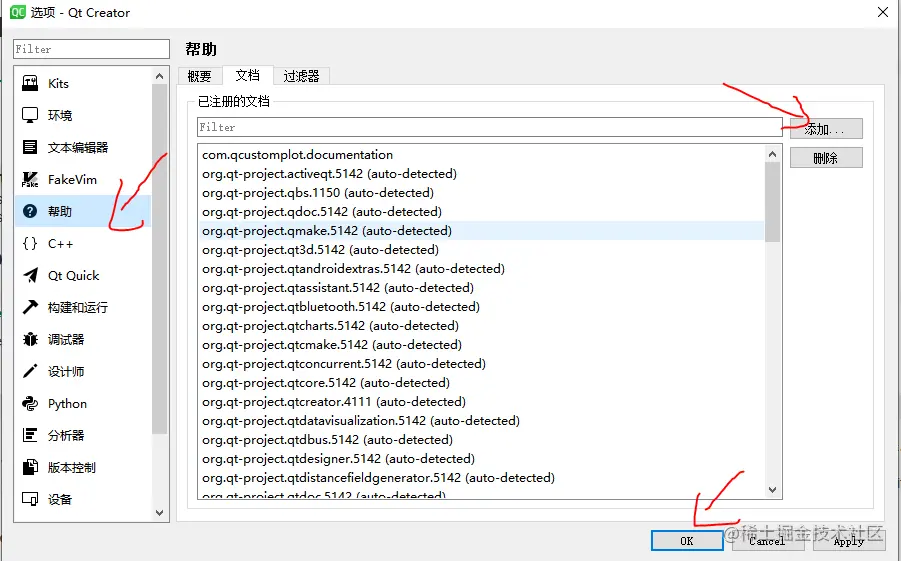Viewport: 901px width, 561px height.
Task: Click the Qt Creator logo in title bar
Action: click(18, 12)
